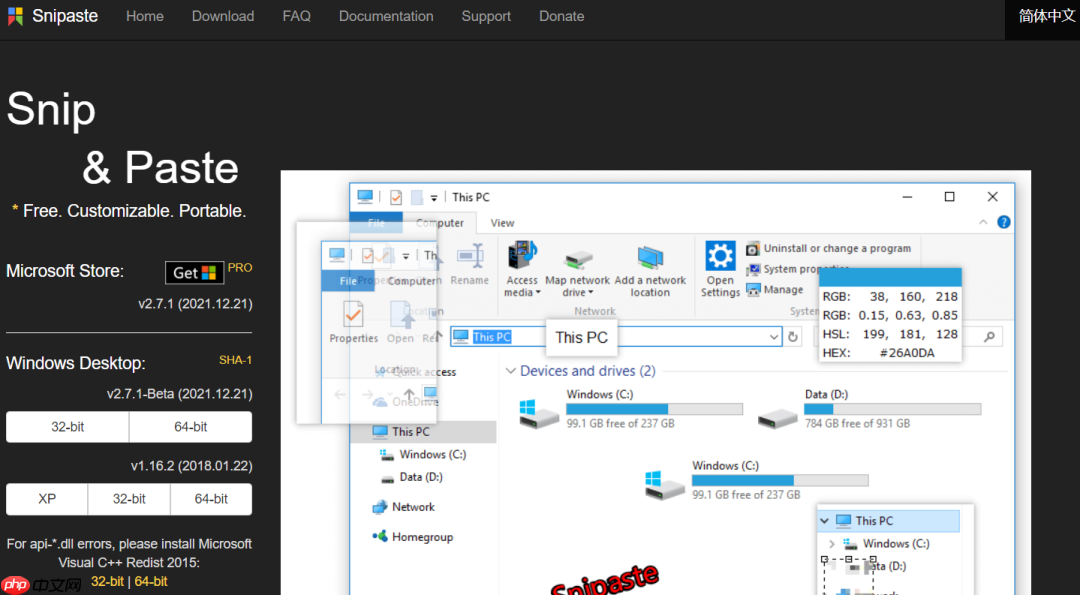
Task: Switch language to 简体中文
Action: pyautogui.click(x=1046, y=16)
